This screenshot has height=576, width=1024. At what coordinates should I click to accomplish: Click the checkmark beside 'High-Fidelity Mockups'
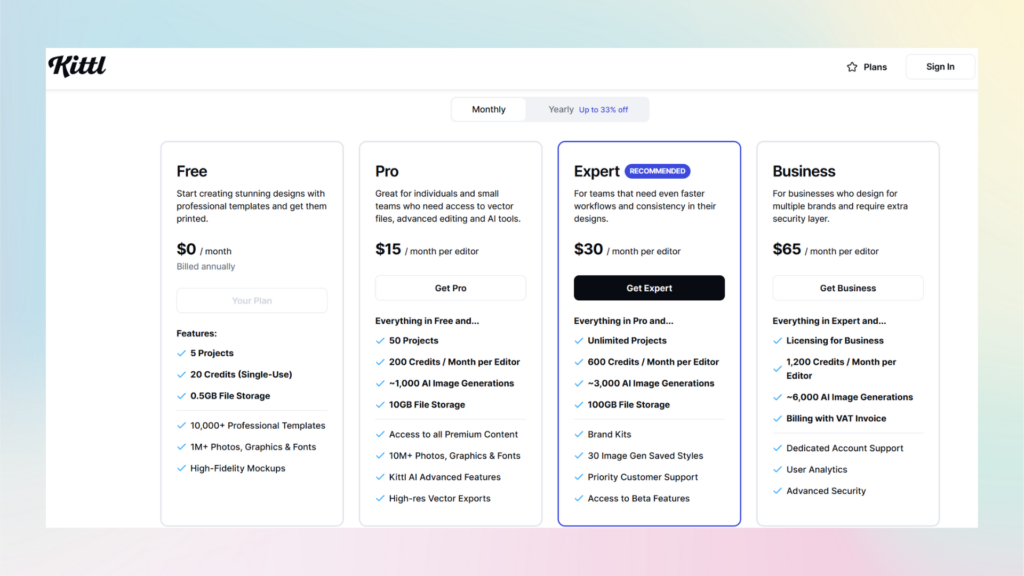click(182, 468)
